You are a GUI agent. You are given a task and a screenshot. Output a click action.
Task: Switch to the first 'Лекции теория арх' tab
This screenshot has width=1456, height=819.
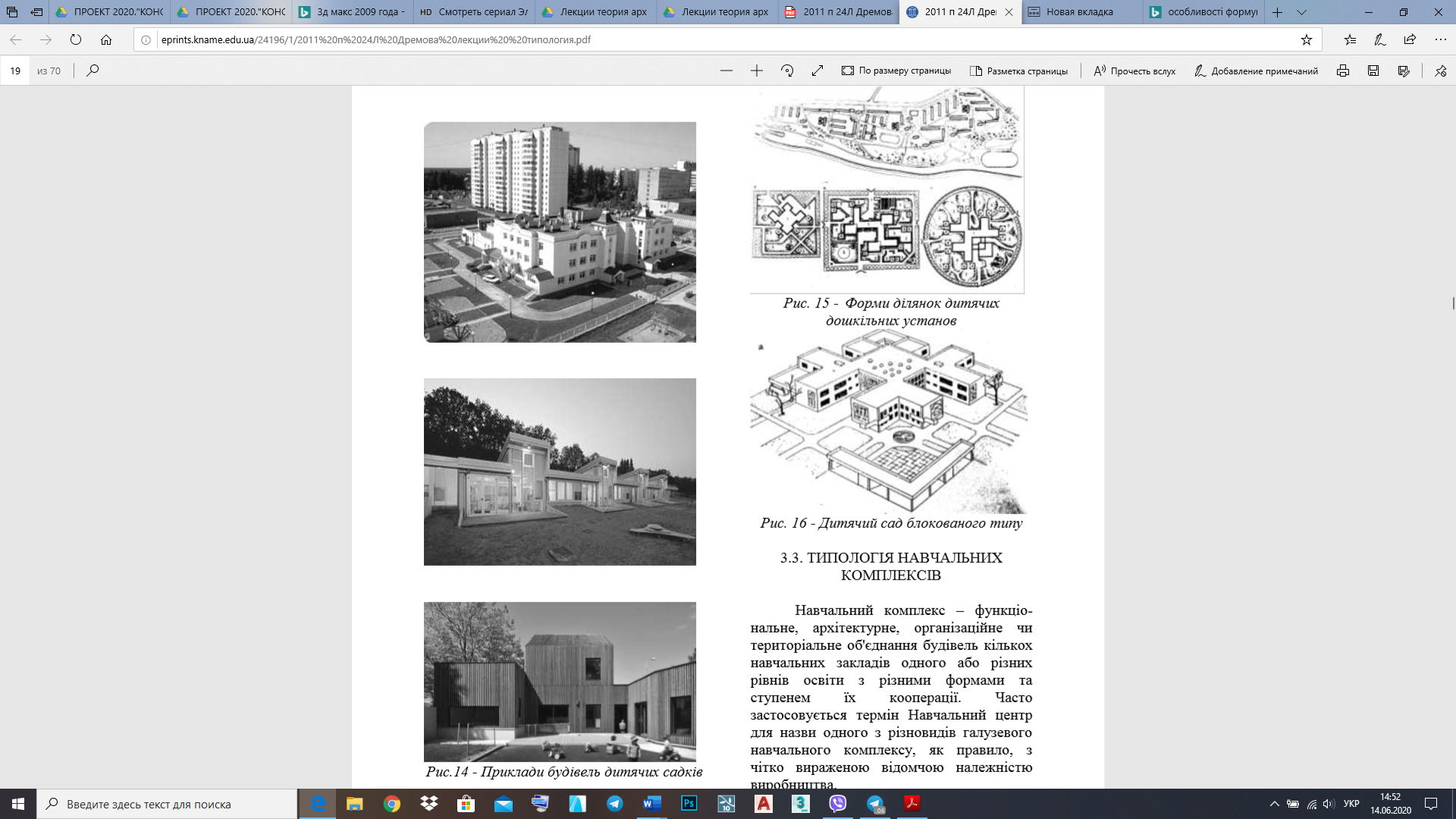click(595, 12)
